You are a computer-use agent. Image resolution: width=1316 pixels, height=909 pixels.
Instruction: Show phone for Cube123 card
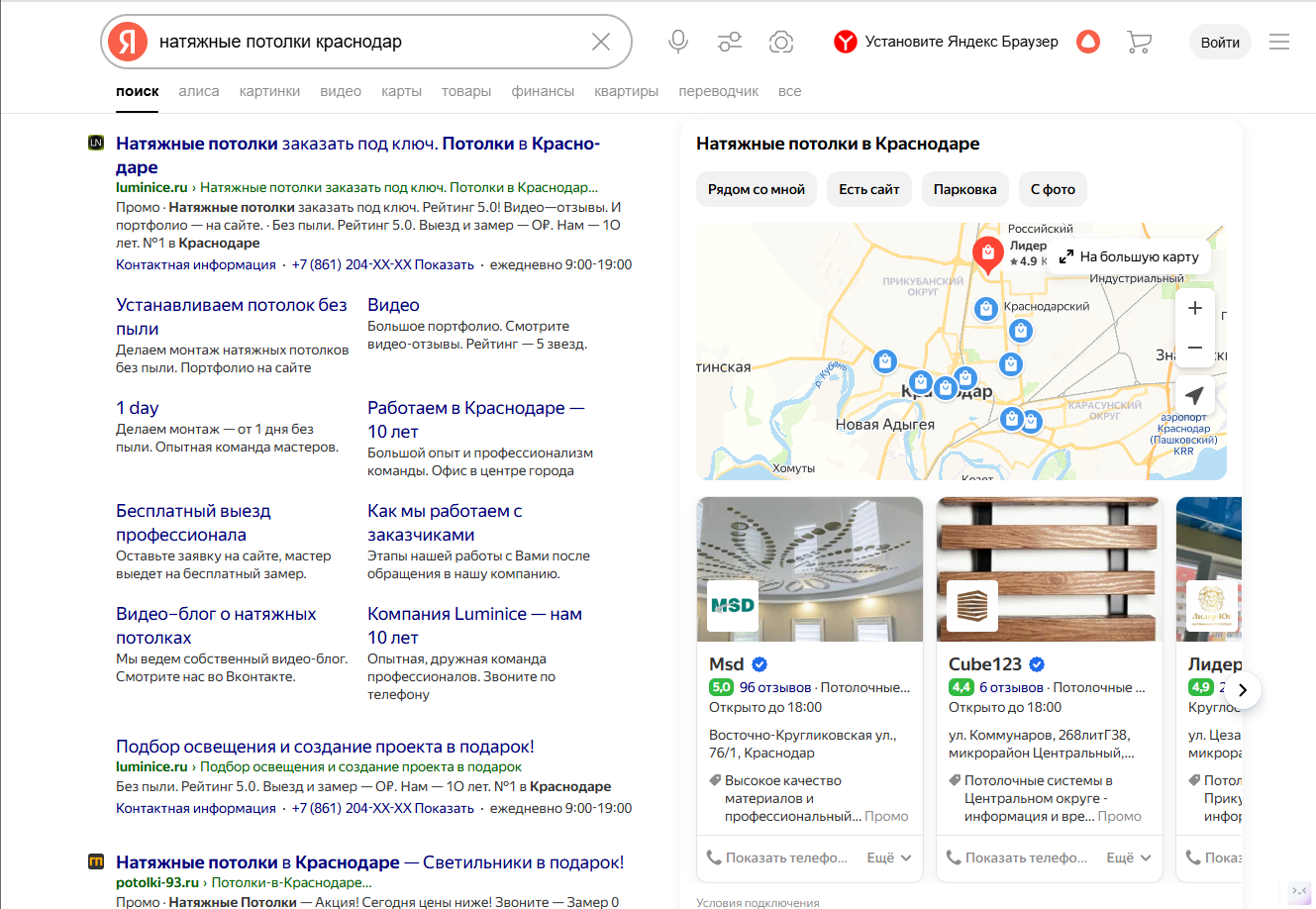(x=1017, y=858)
